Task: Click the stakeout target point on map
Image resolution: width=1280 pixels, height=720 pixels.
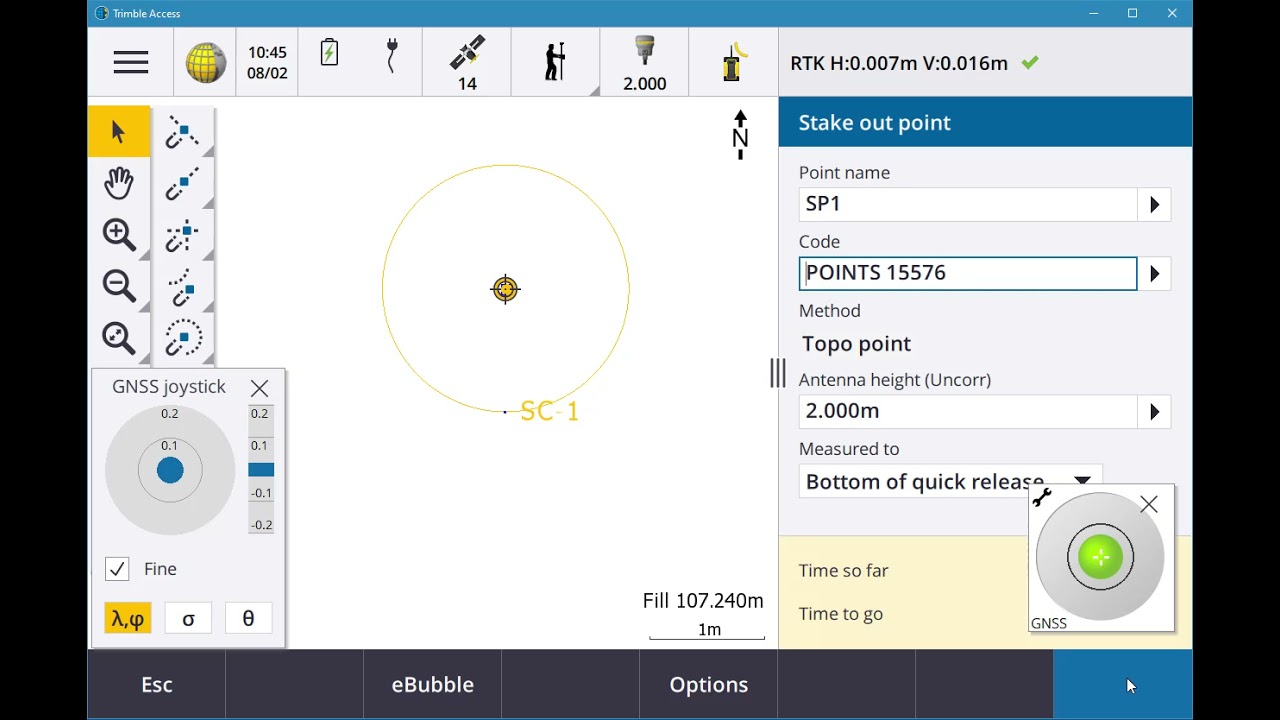Action: 505,289
